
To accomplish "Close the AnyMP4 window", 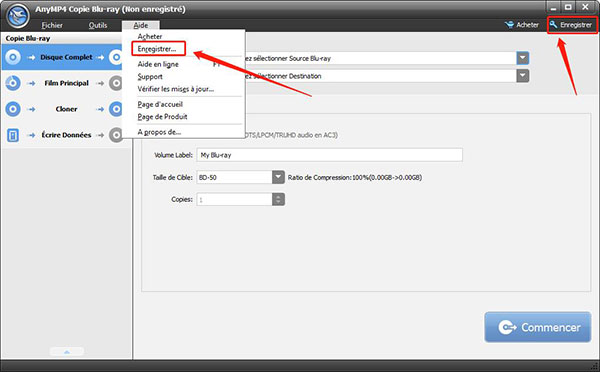I will click(x=585, y=7).
